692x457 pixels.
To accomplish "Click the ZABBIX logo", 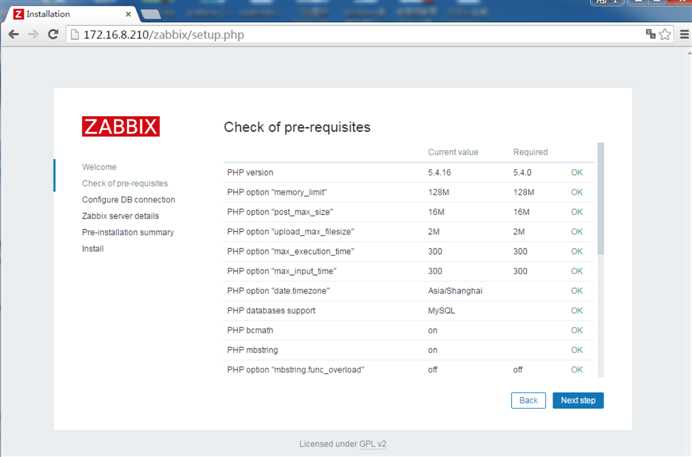I will [x=120, y=127].
